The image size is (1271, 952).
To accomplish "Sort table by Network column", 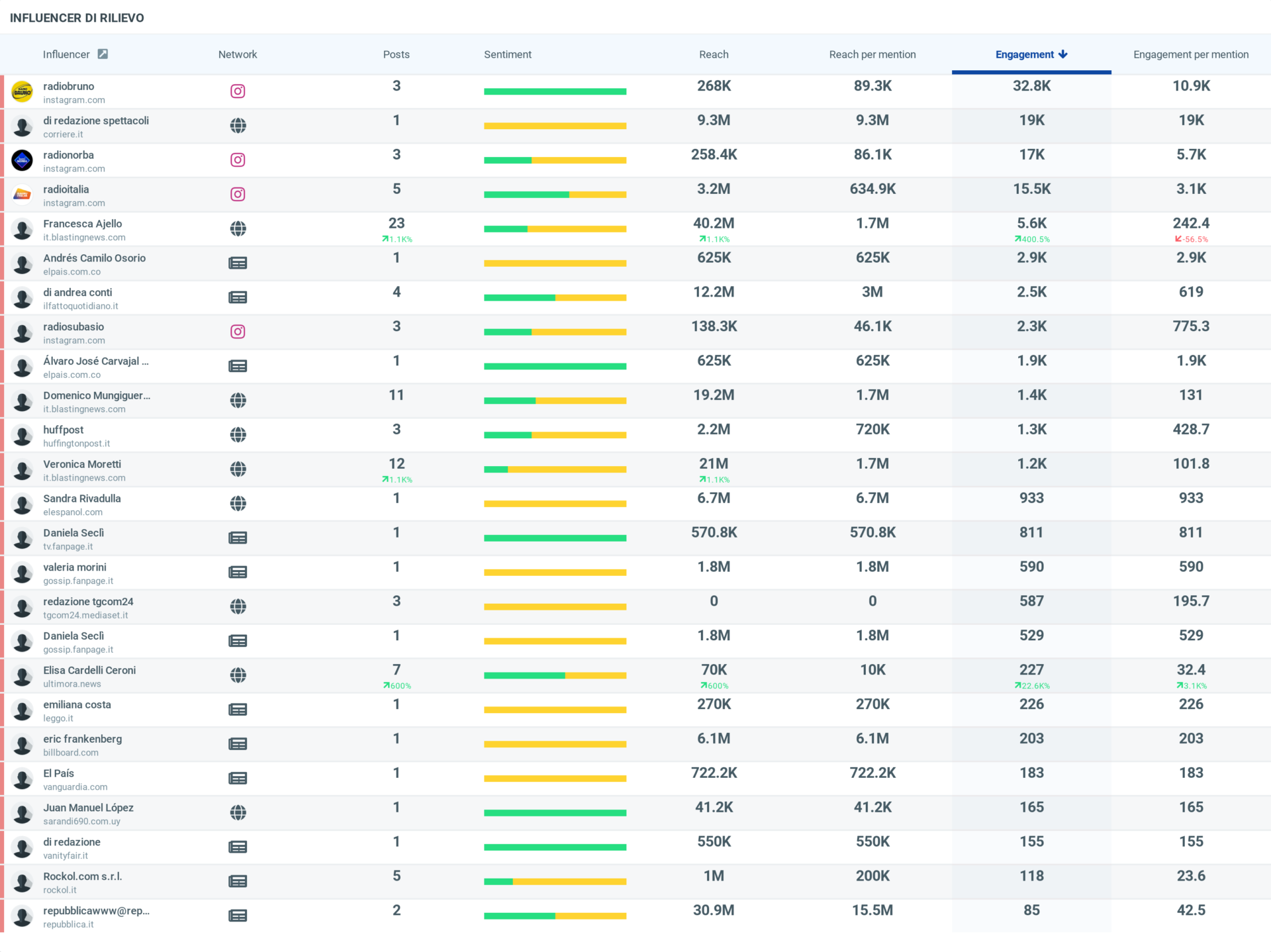I will point(238,54).
